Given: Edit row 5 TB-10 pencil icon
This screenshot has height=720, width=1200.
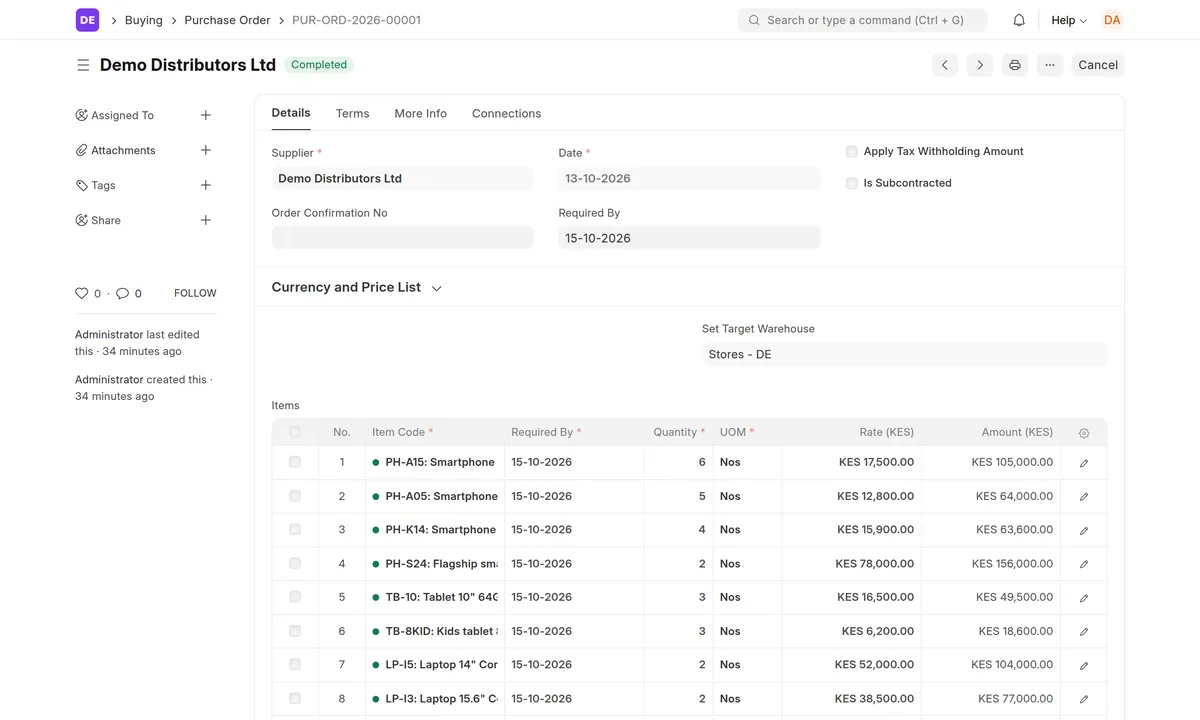Looking at the screenshot, I should point(1084,598).
